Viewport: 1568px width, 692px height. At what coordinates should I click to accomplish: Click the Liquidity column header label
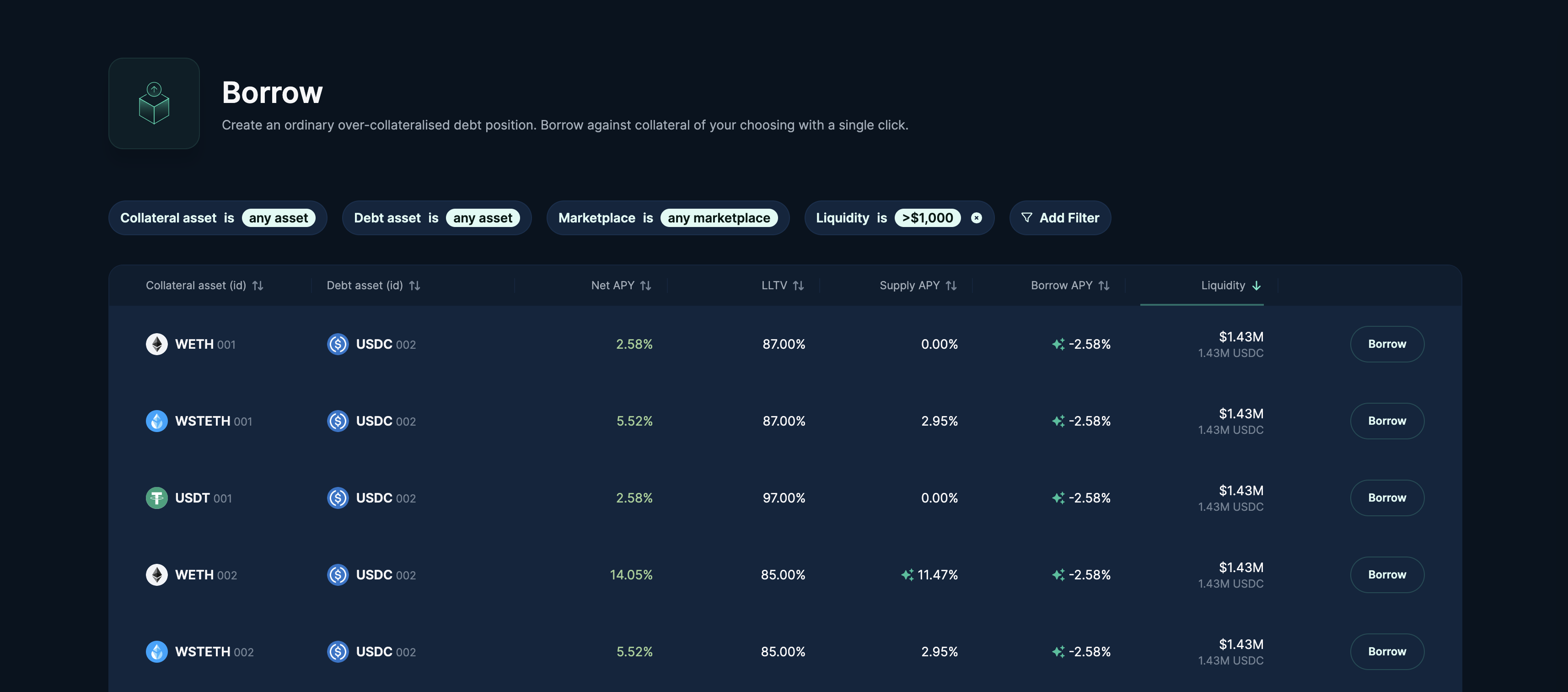click(1223, 286)
